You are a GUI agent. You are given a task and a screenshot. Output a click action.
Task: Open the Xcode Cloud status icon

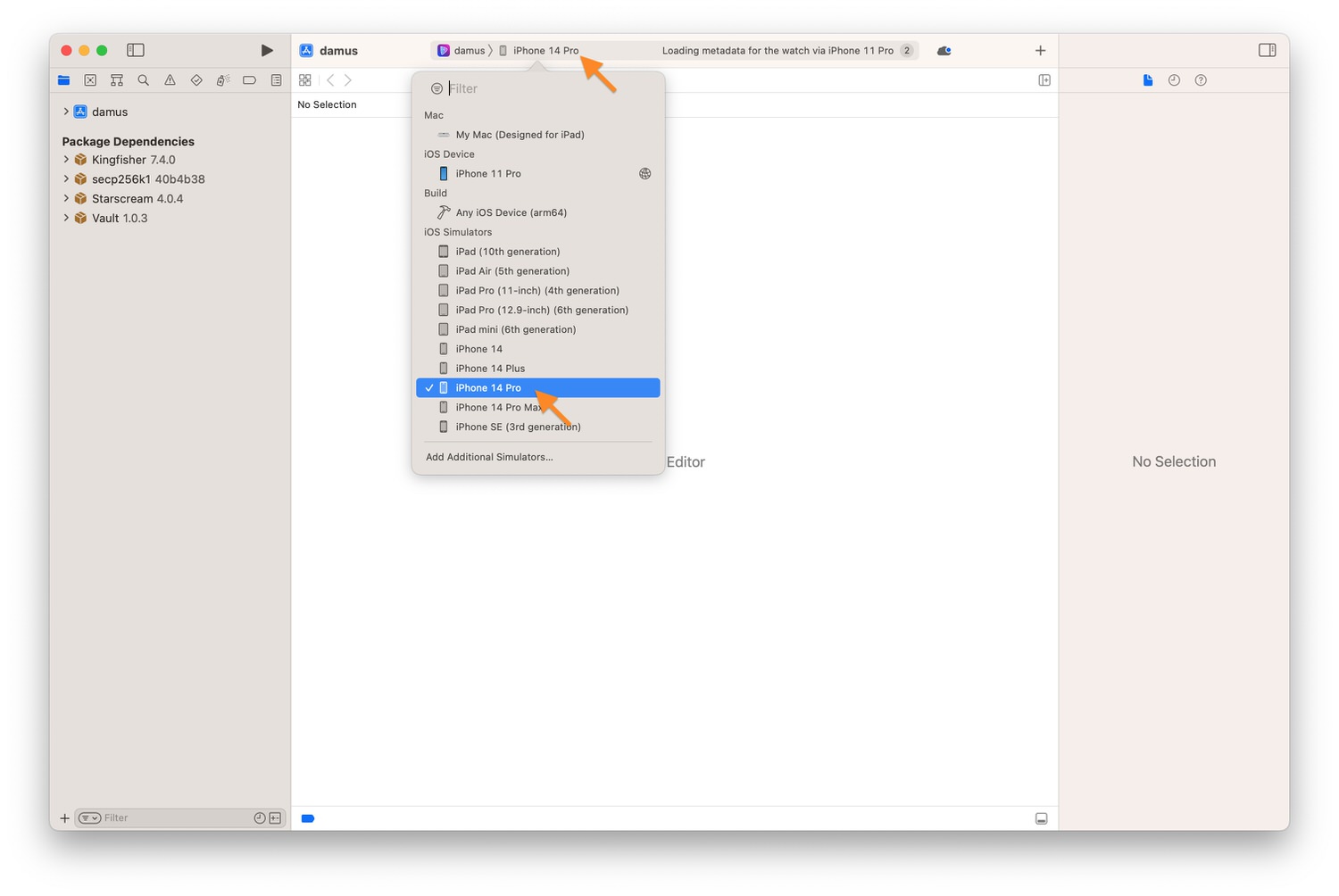tap(944, 51)
